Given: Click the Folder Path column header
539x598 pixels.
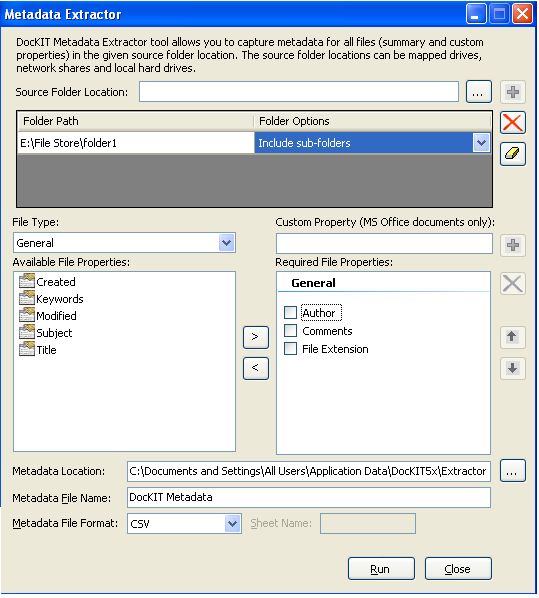Looking at the screenshot, I should click(x=135, y=121).
